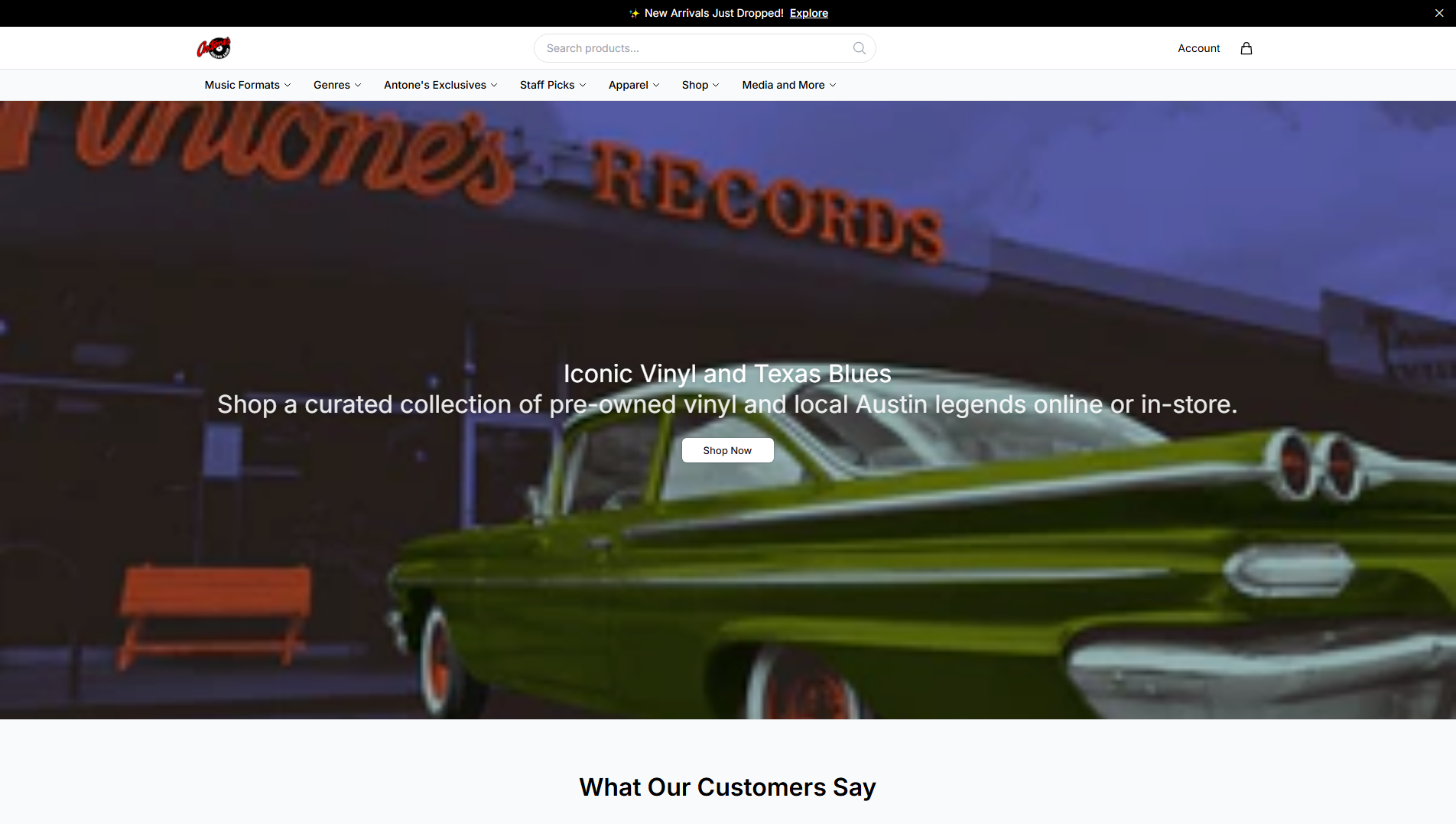Expand the Music Formats menu
The width and height of the screenshot is (1456, 824).
[247, 85]
